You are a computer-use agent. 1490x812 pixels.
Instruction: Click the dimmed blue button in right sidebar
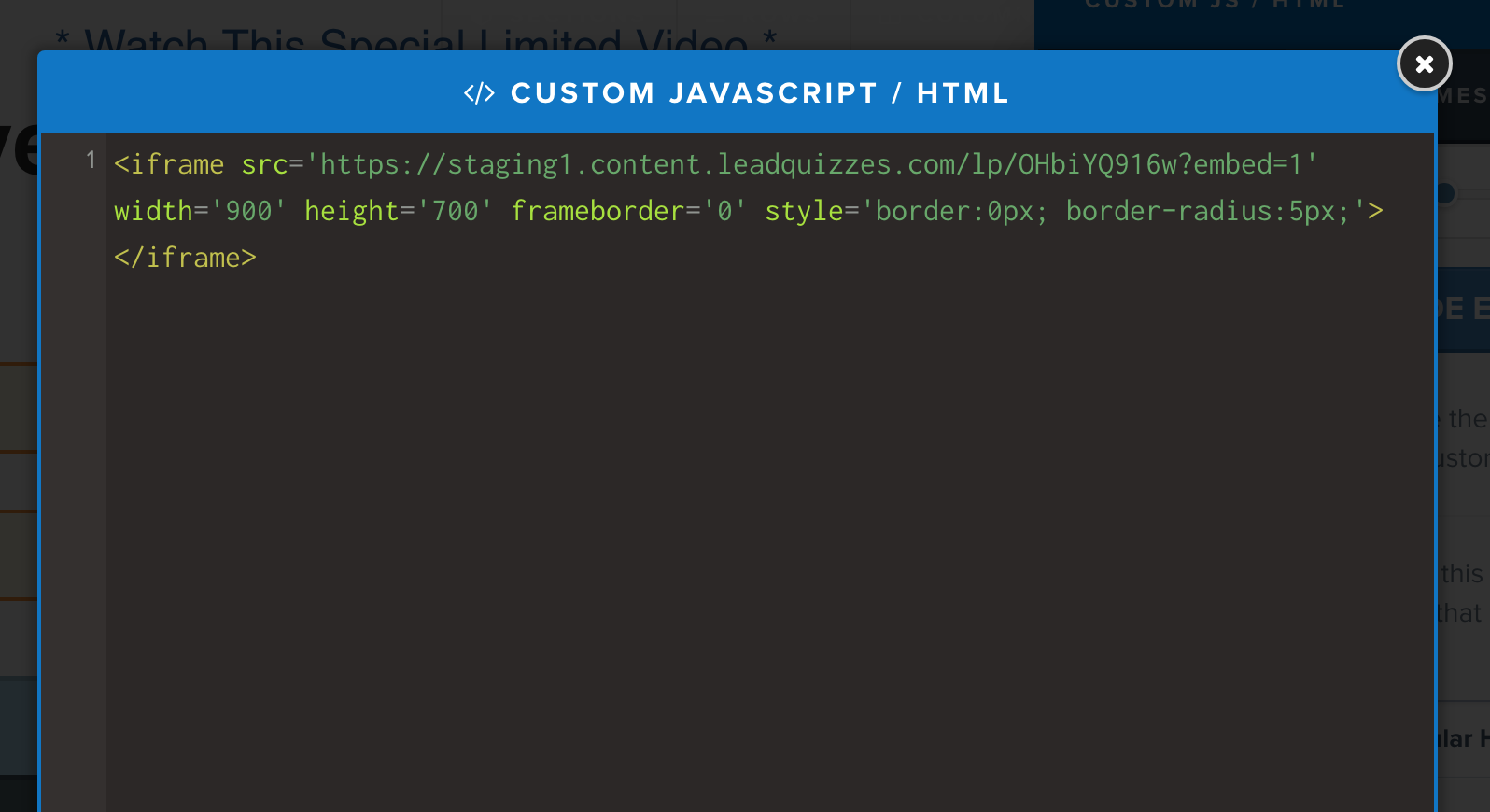coord(1463,309)
